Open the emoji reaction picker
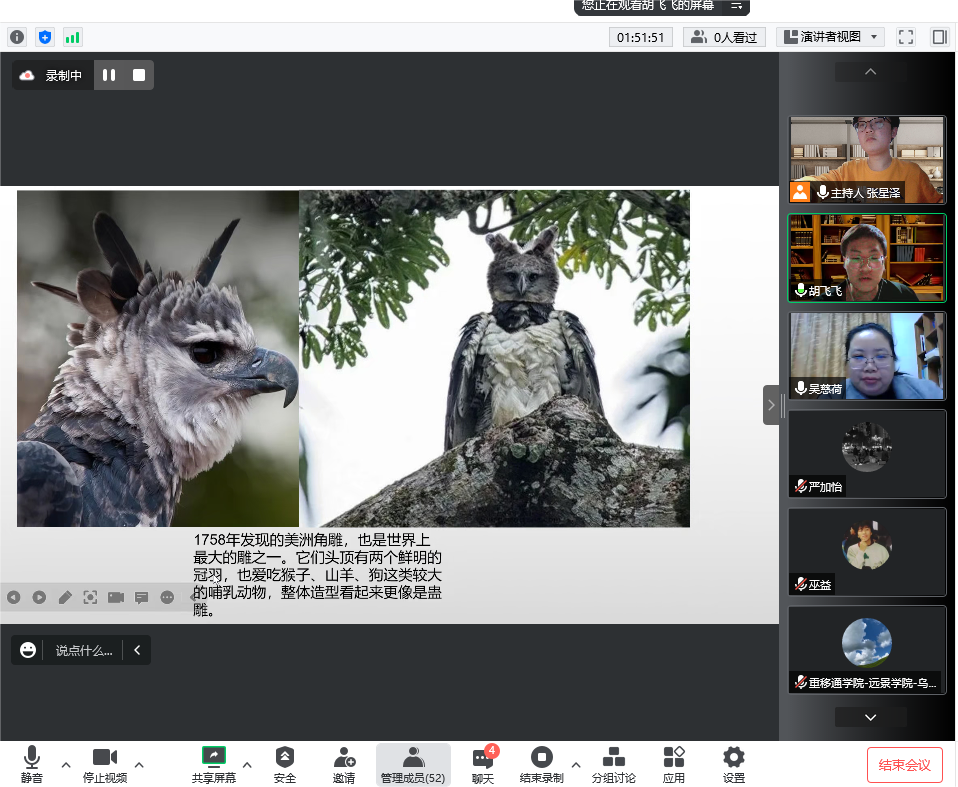Image resolution: width=958 pixels, height=787 pixels. (x=27, y=650)
